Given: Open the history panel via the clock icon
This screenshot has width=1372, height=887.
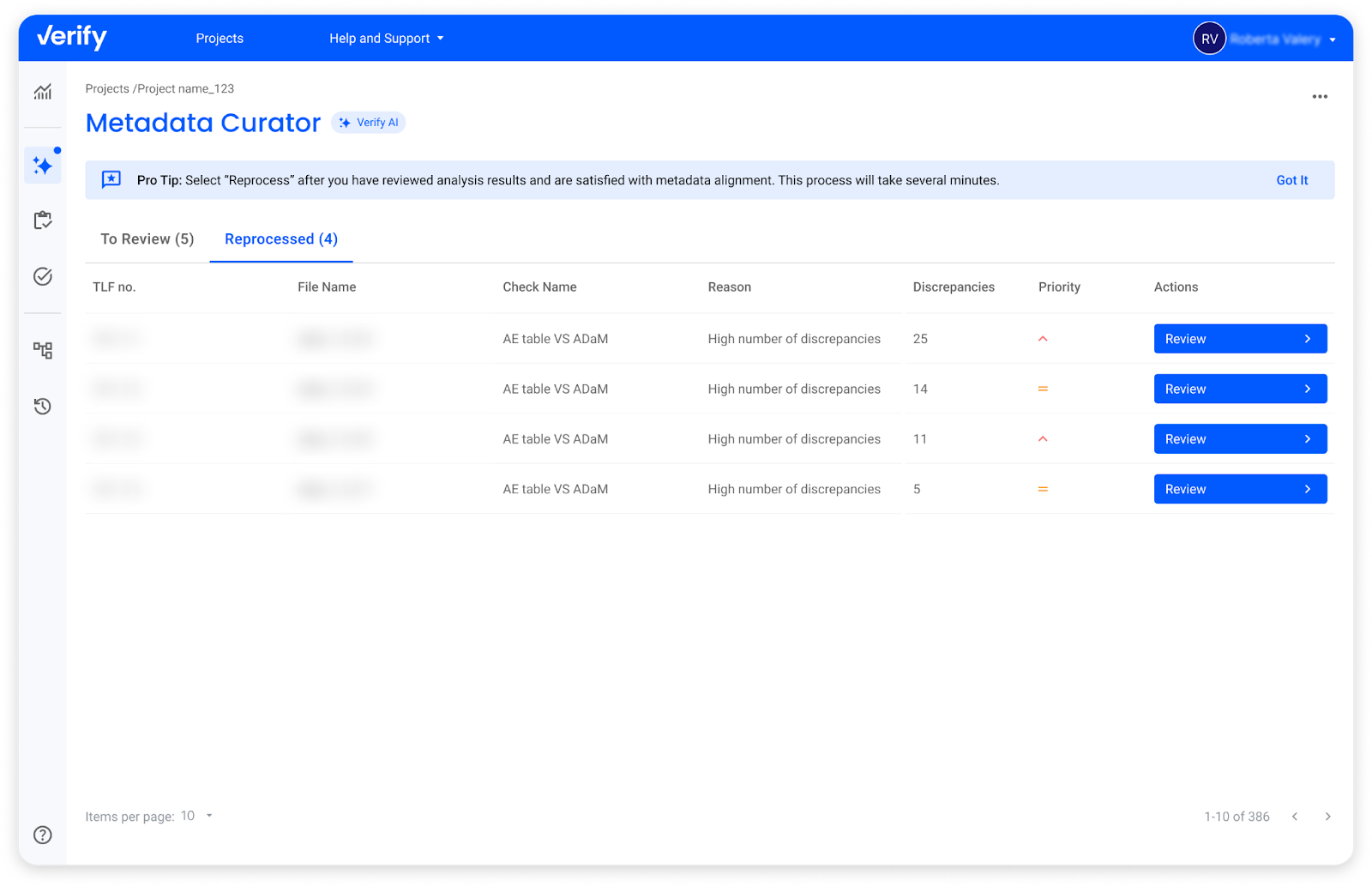Looking at the screenshot, I should coord(43,406).
